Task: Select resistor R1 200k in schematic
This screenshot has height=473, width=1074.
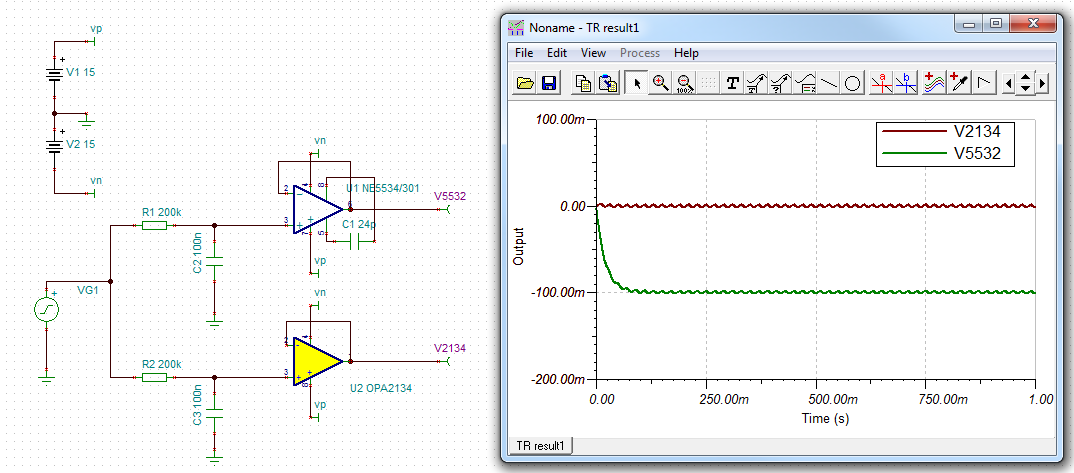Action: click(x=154, y=225)
